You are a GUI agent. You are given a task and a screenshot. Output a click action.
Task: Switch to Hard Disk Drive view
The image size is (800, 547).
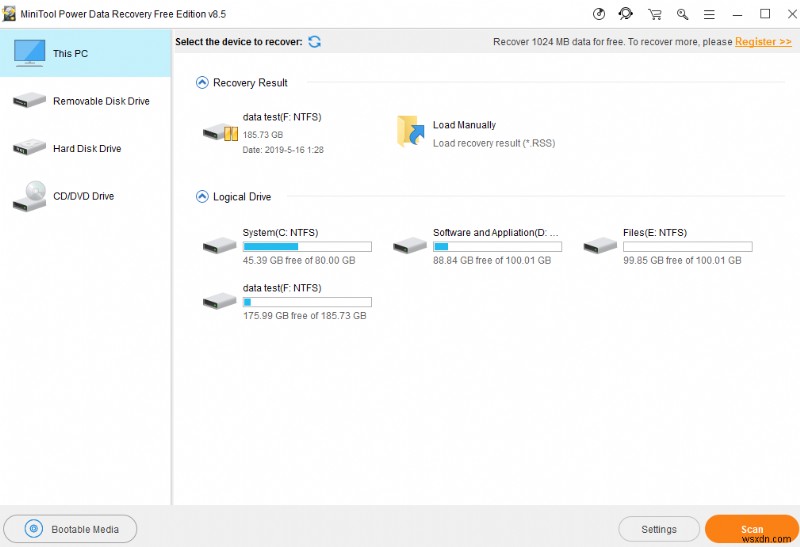point(85,148)
